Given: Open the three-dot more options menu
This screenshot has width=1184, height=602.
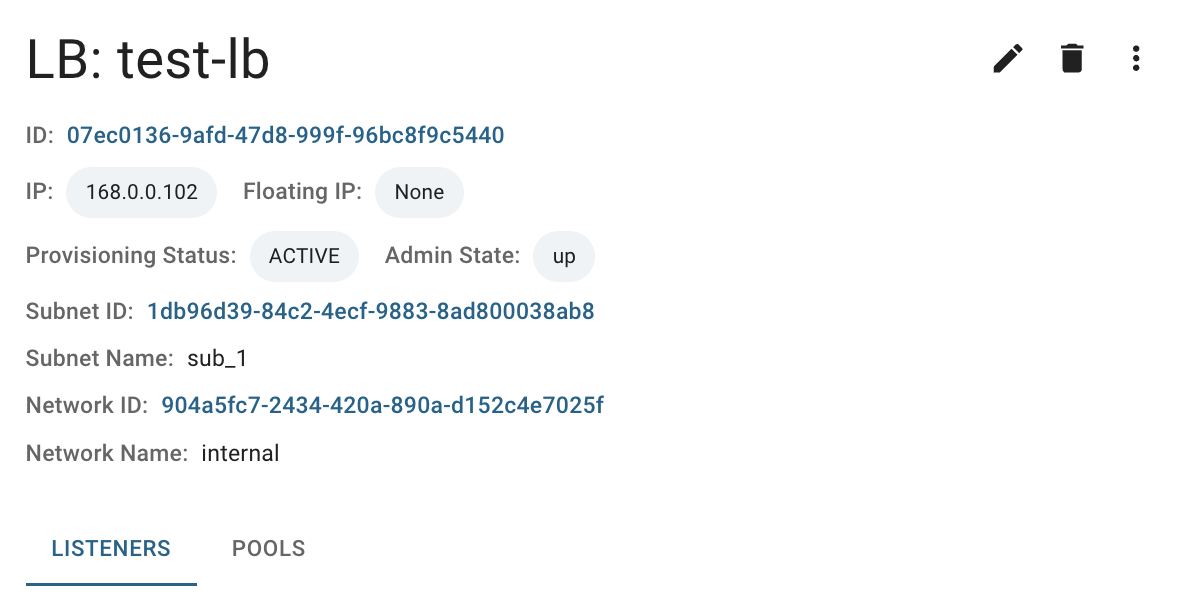Looking at the screenshot, I should tap(1136, 58).
